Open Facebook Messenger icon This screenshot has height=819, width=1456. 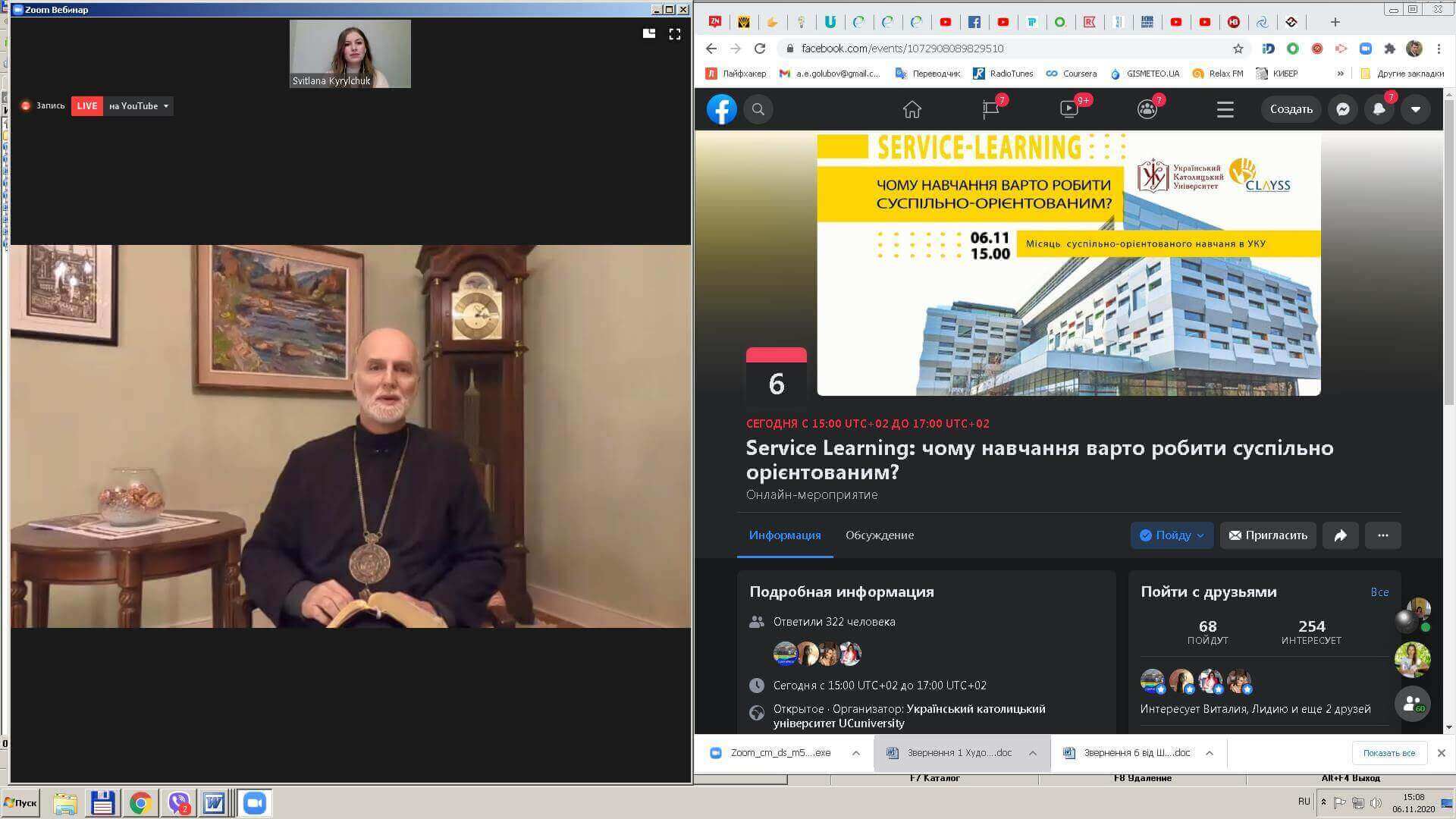1342,109
